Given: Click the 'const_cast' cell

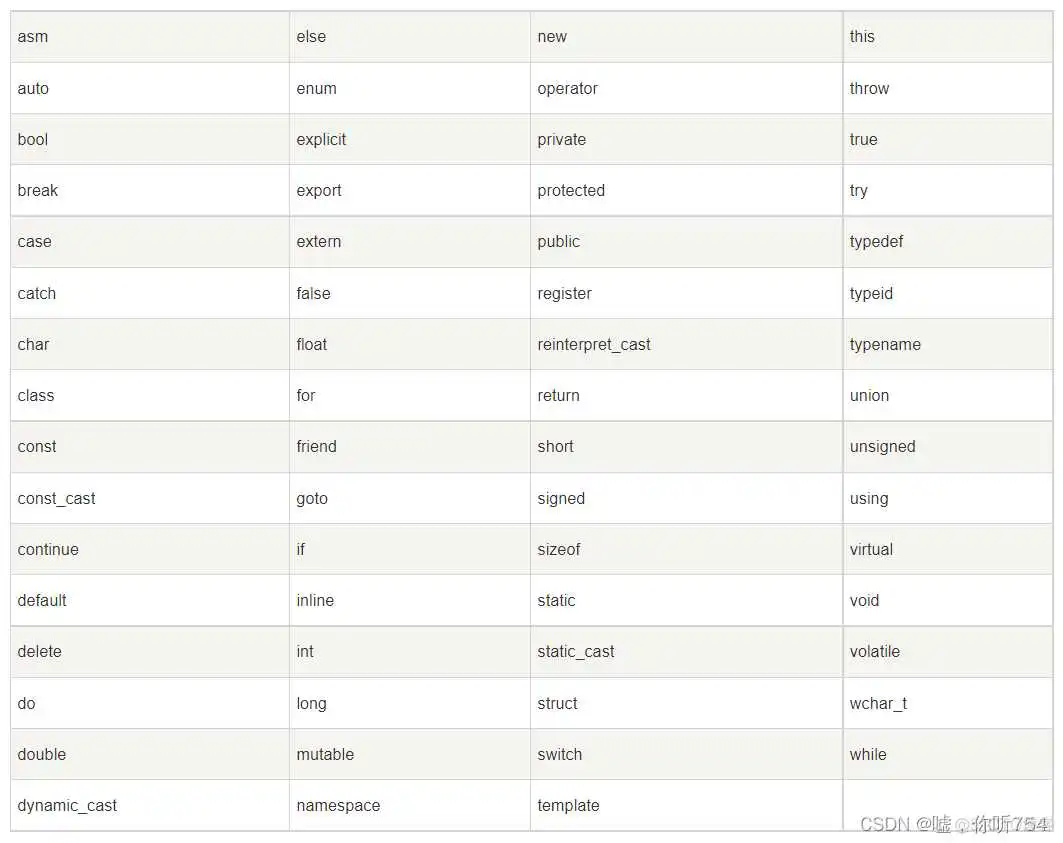Looking at the screenshot, I should click(150, 498).
